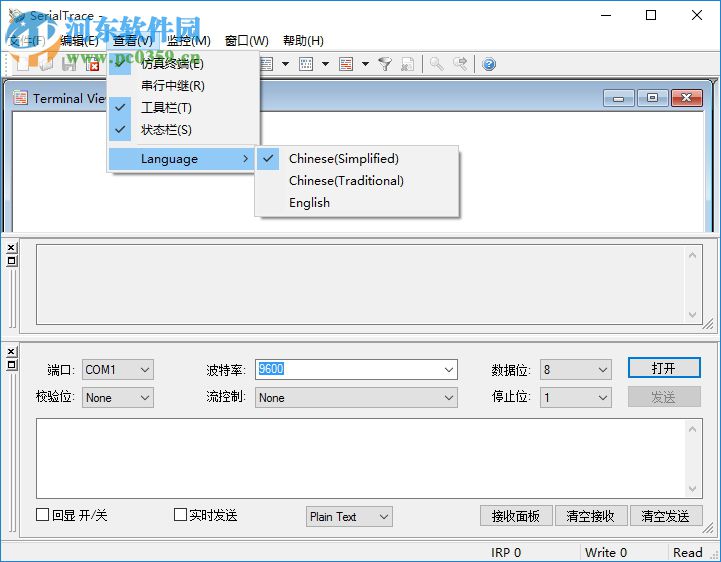Expand the arrow next to list view icon
Image resolution: width=721 pixels, height=562 pixels.
pyautogui.click(x=285, y=64)
